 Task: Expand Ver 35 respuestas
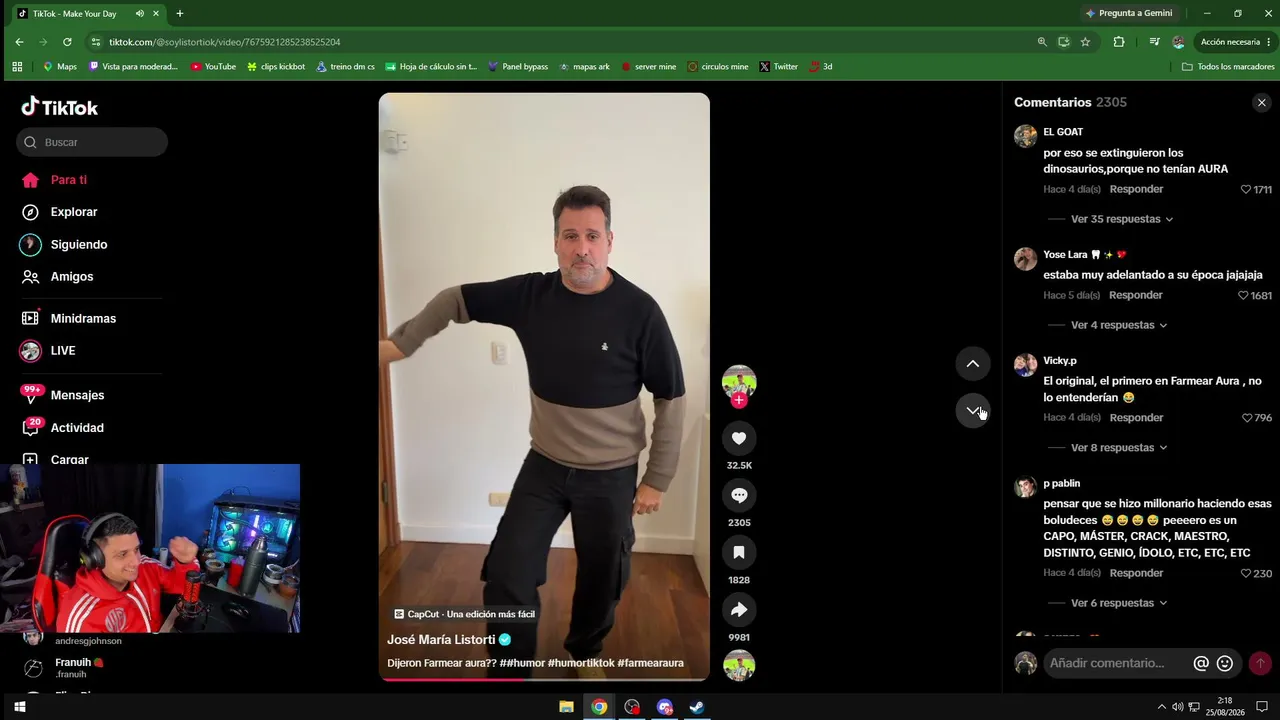click(x=1121, y=219)
